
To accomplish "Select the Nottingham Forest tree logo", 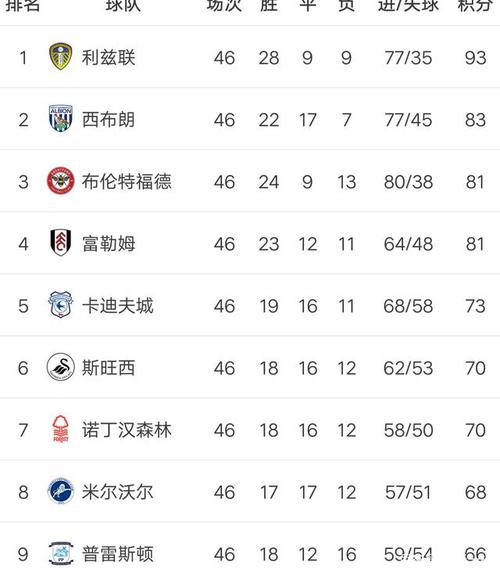I will point(61,429).
